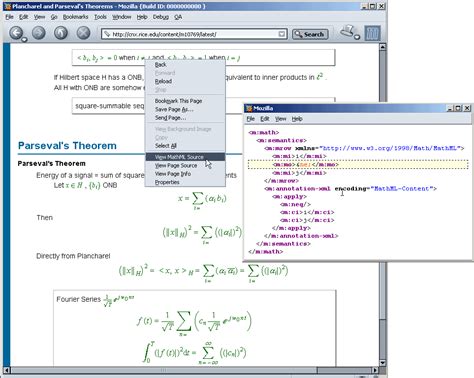The height and width of the screenshot is (378, 474).
Task: Click the m:neg tag line in source
Action: pyautogui.click(x=295, y=204)
